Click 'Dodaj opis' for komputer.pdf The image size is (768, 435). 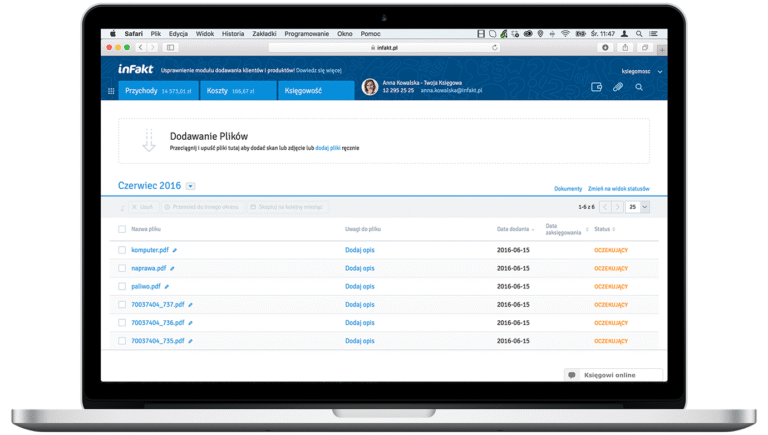pyautogui.click(x=359, y=250)
